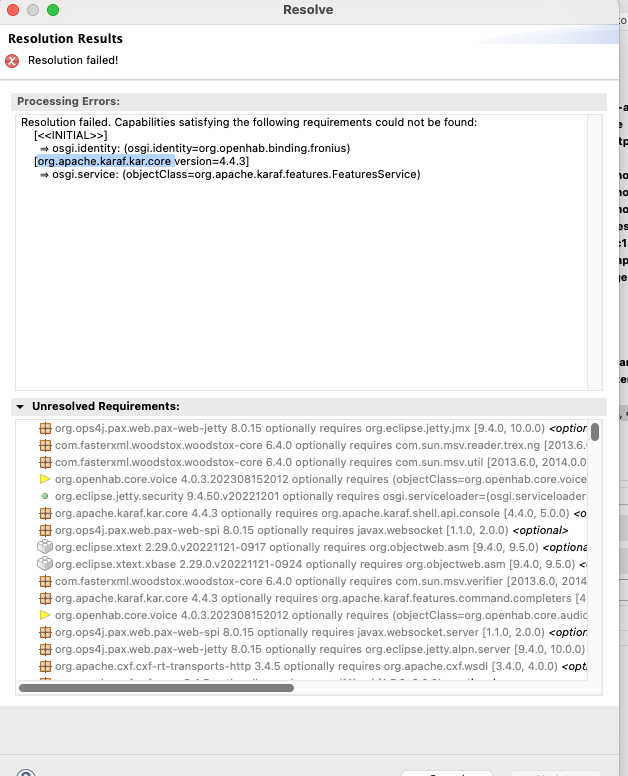Close the Resolve dialog window
This screenshot has width=628, height=776.
[14, 10]
